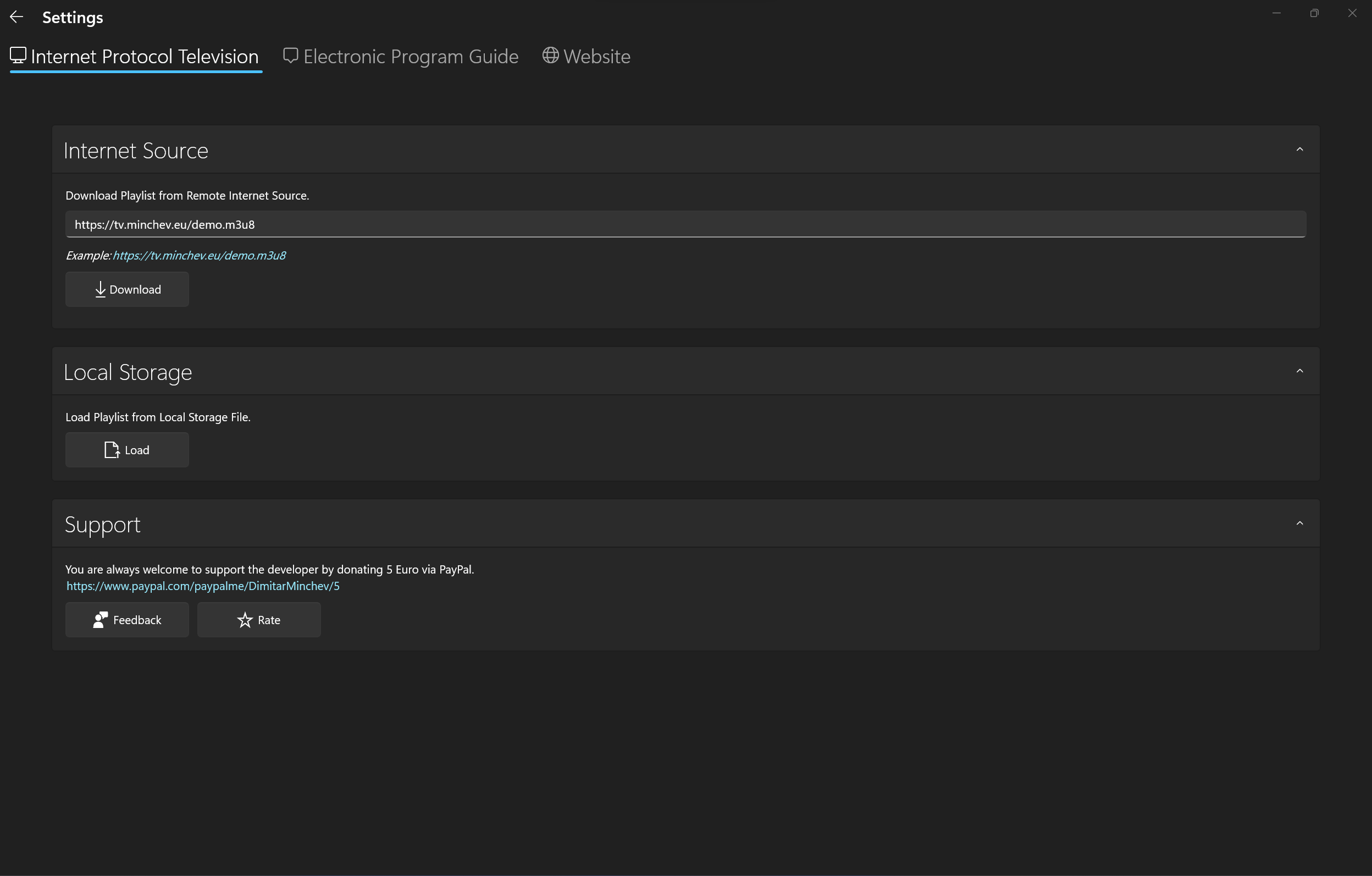The width and height of the screenshot is (1372, 876).
Task: Click the program guide icon next to Electronic Program Guide
Action: coord(291,54)
